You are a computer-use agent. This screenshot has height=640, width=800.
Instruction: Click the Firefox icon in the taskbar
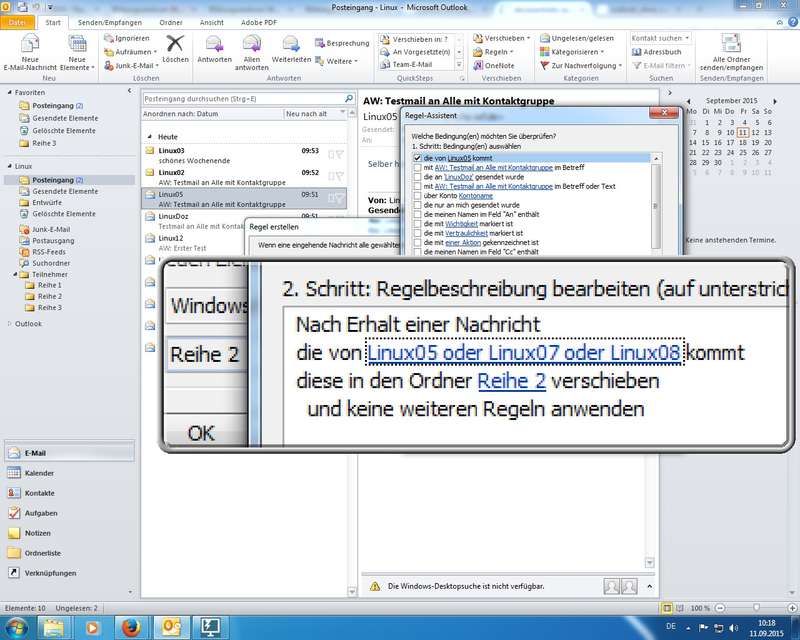click(131, 627)
